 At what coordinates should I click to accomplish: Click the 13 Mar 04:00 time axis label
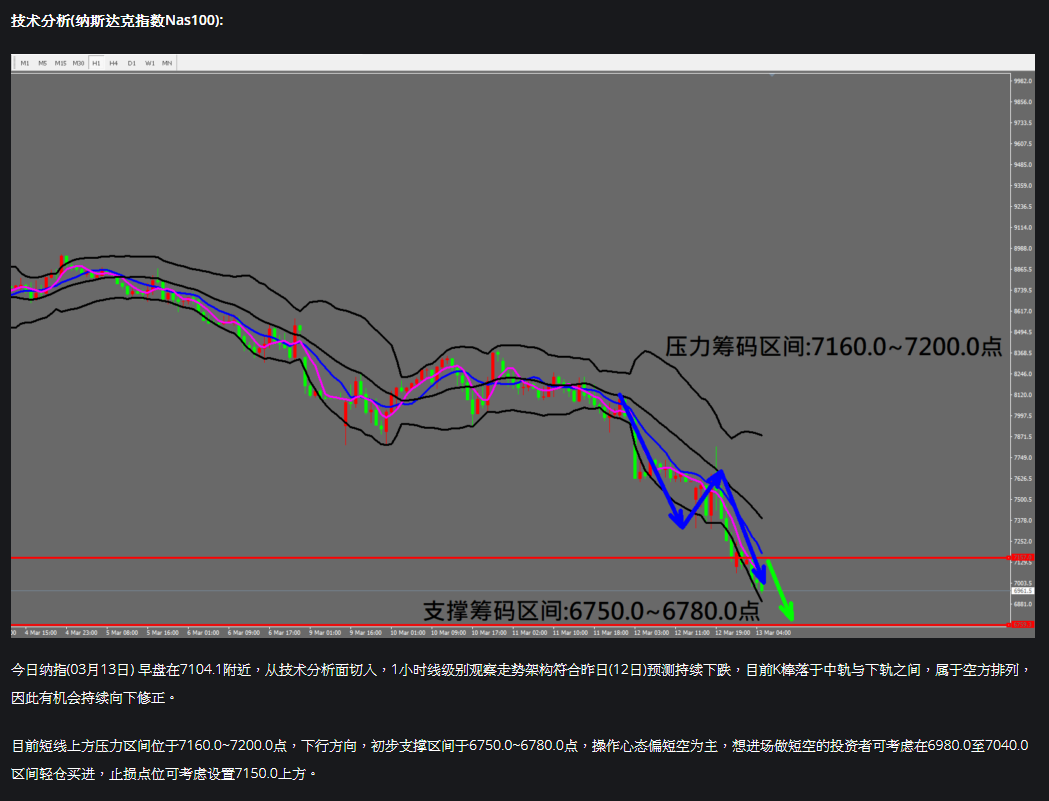(773, 632)
